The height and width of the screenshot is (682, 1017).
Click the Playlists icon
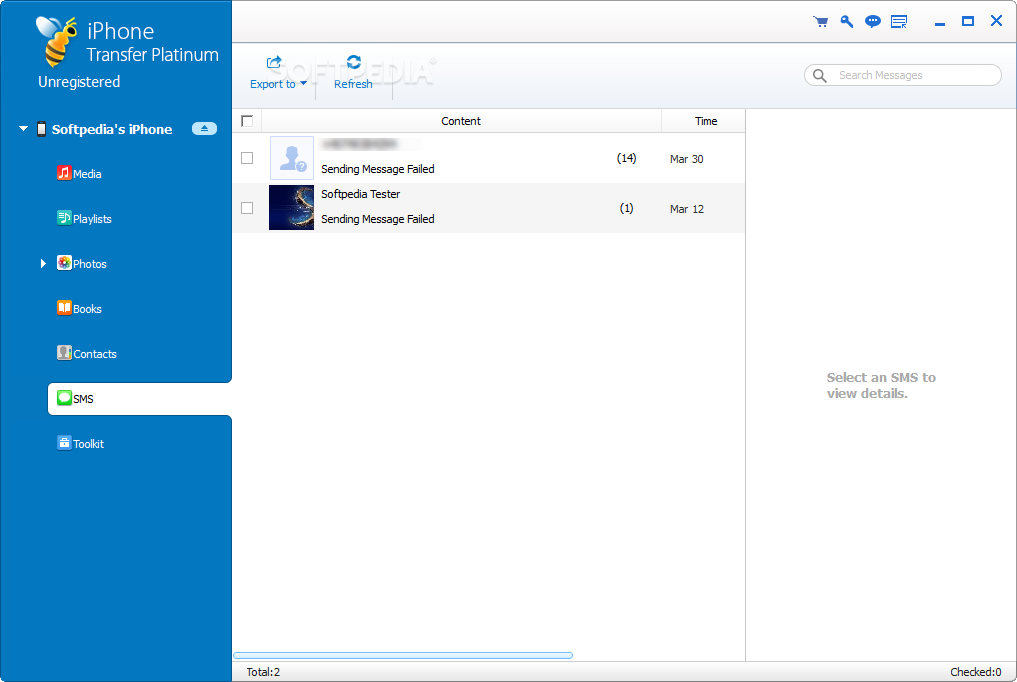[64, 218]
